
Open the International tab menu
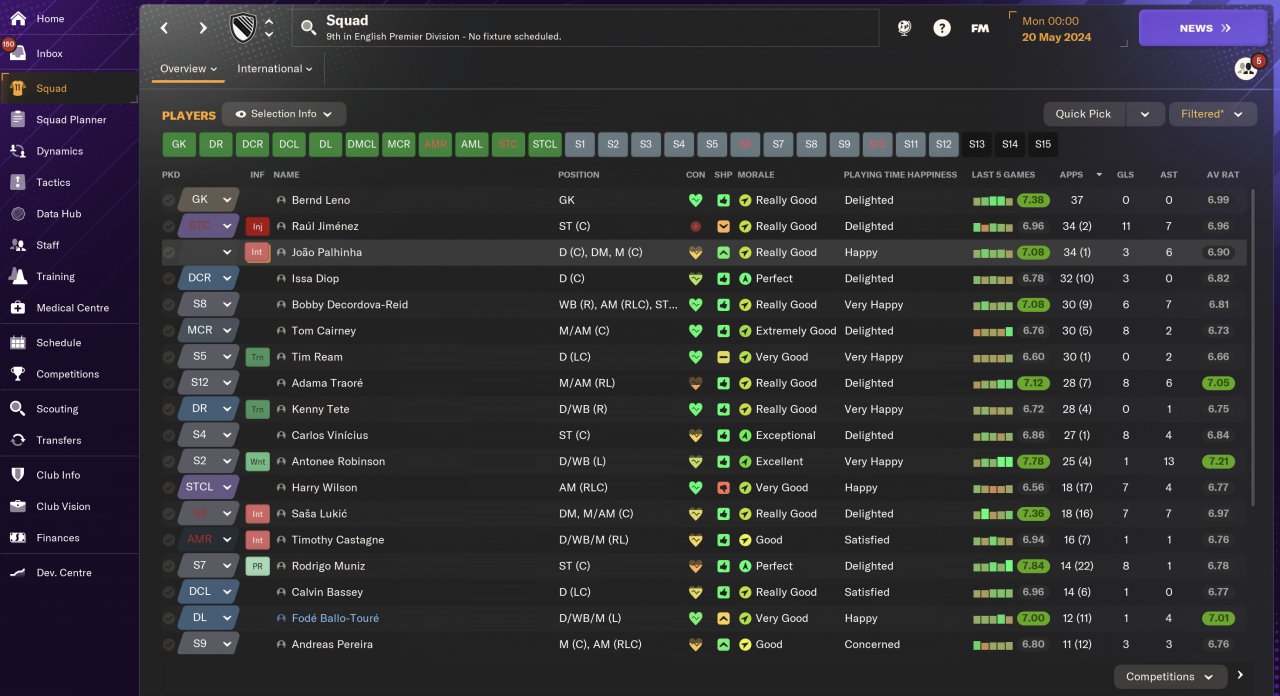pyautogui.click(x=275, y=69)
